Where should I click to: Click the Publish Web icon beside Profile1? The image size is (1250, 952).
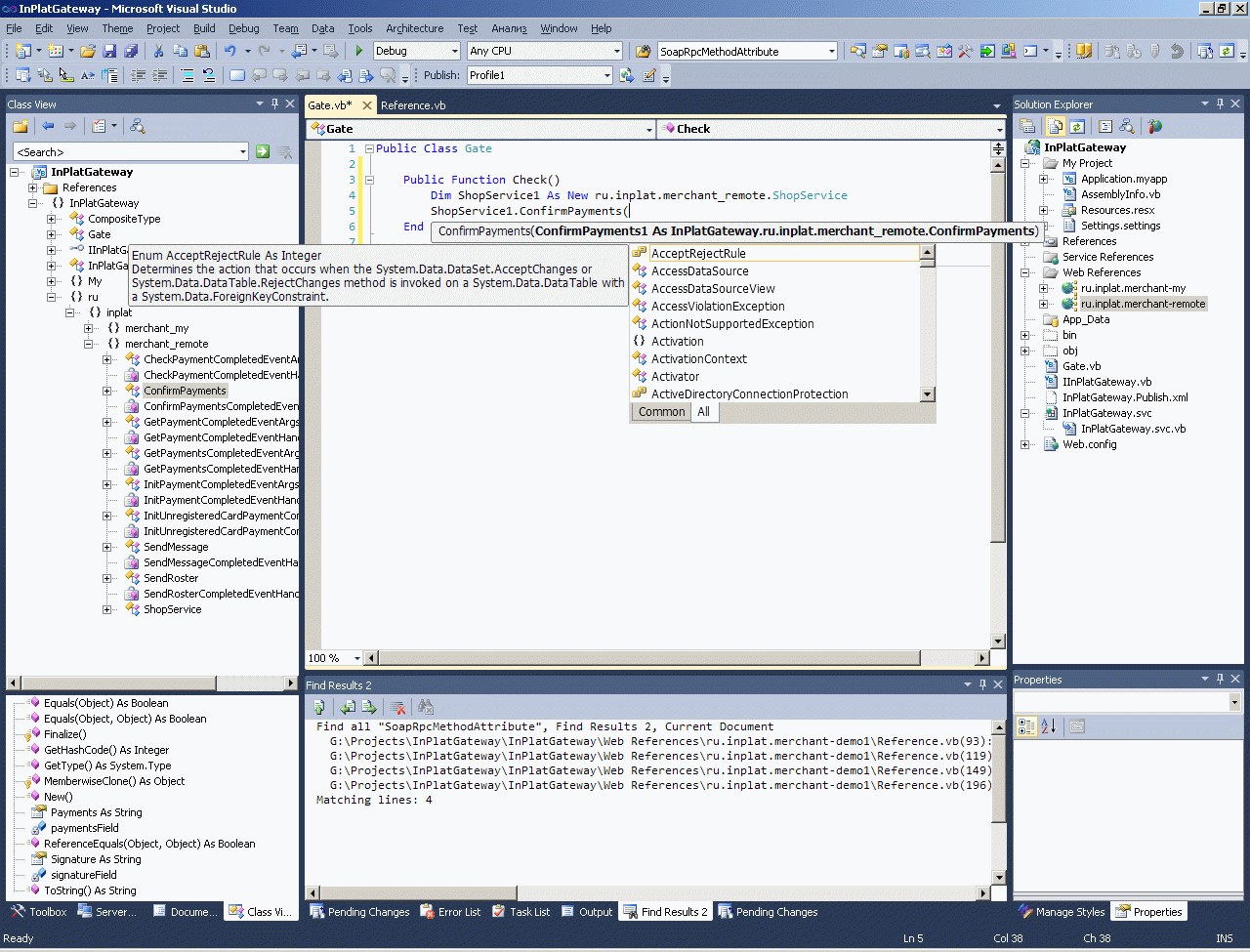click(627, 75)
